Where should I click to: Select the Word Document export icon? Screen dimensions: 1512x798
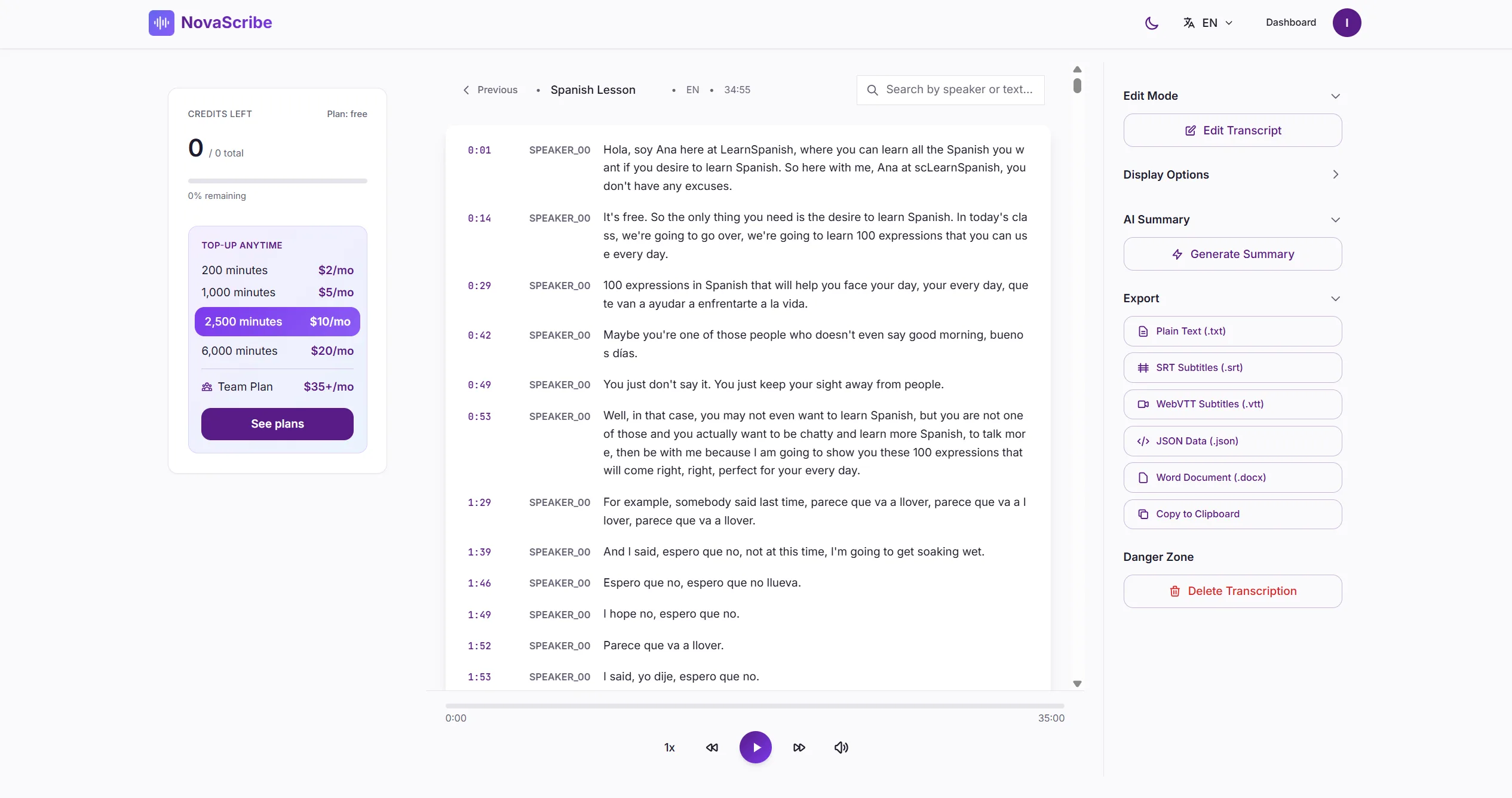[x=1143, y=477]
